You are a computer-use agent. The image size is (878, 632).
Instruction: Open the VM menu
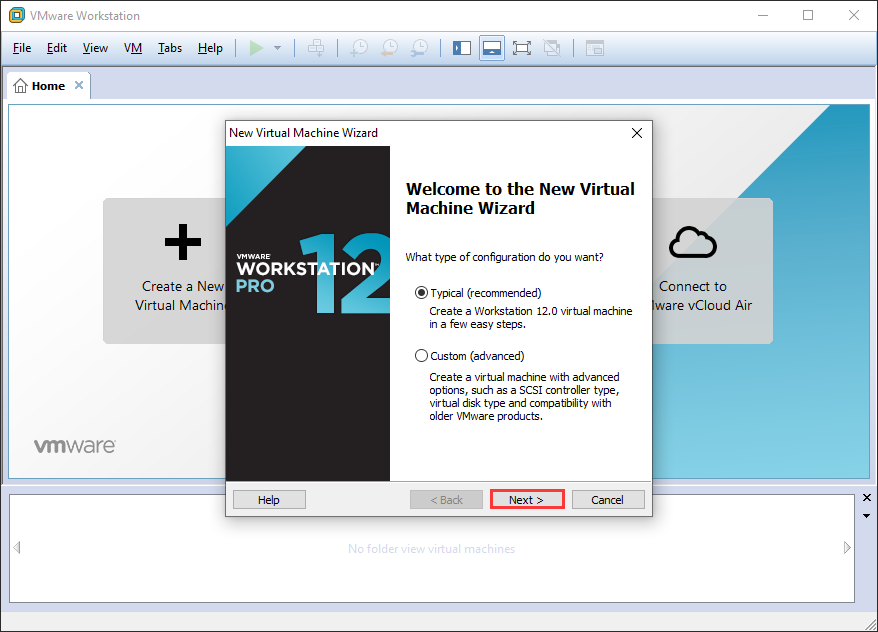133,48
